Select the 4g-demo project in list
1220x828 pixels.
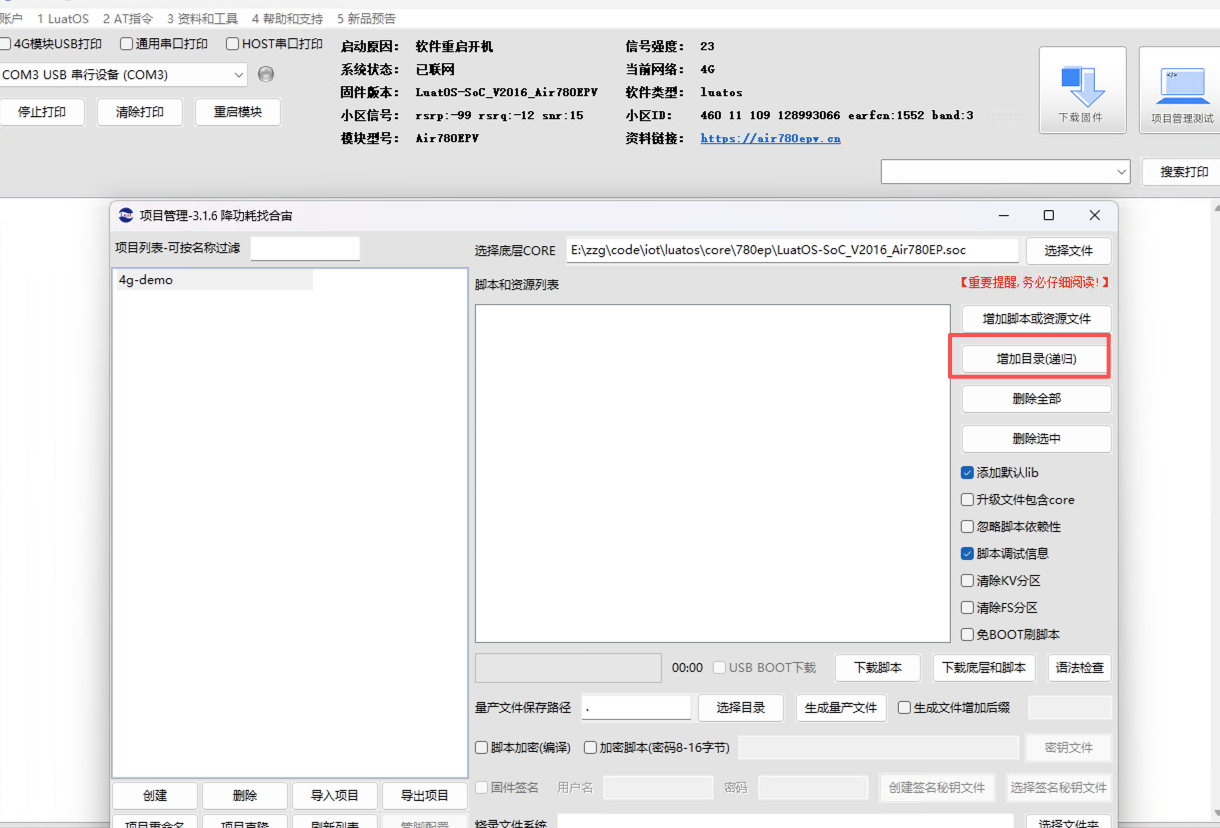coord(146,281)
